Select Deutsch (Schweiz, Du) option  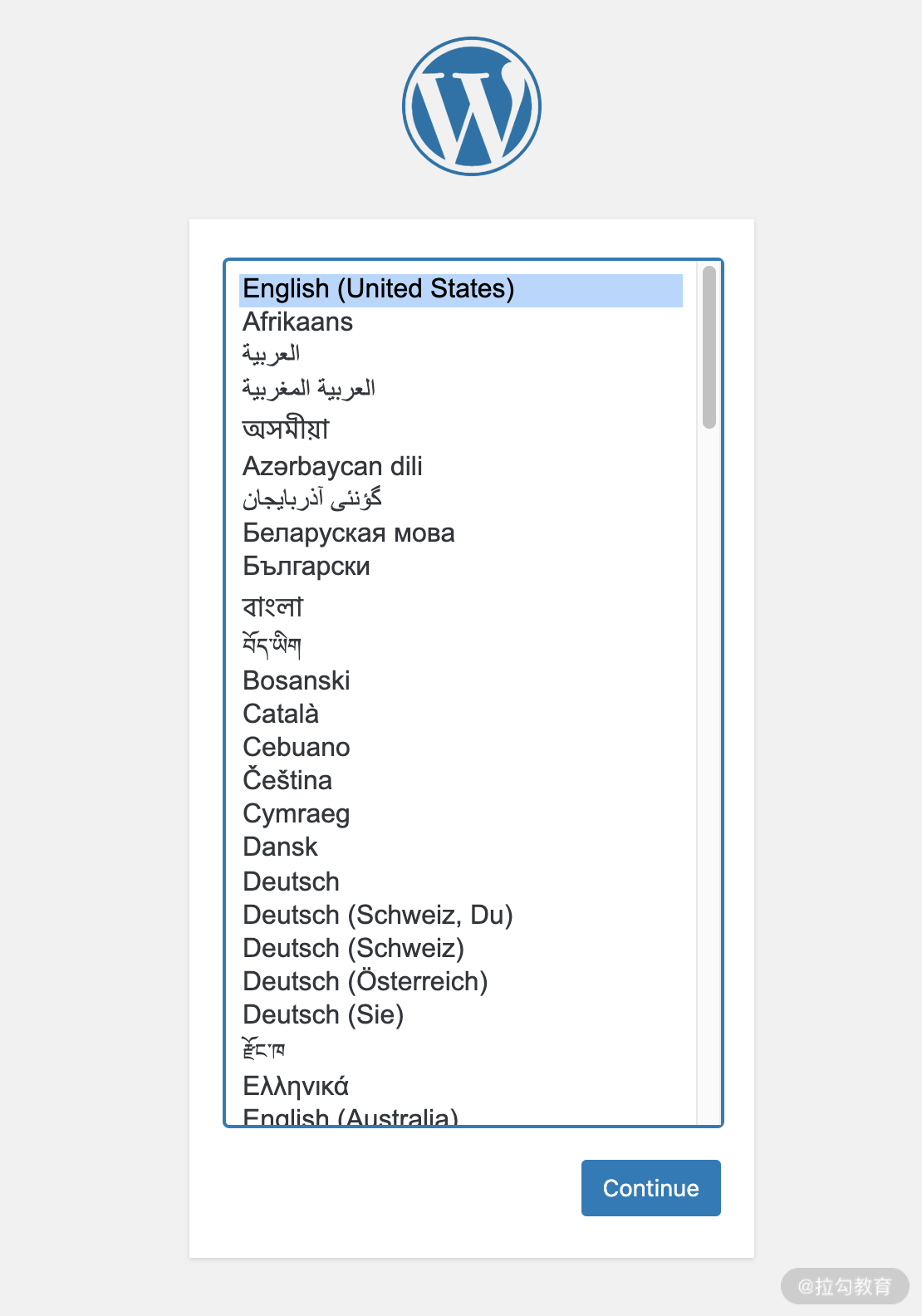pyautogui.click(x=378, y=915)
